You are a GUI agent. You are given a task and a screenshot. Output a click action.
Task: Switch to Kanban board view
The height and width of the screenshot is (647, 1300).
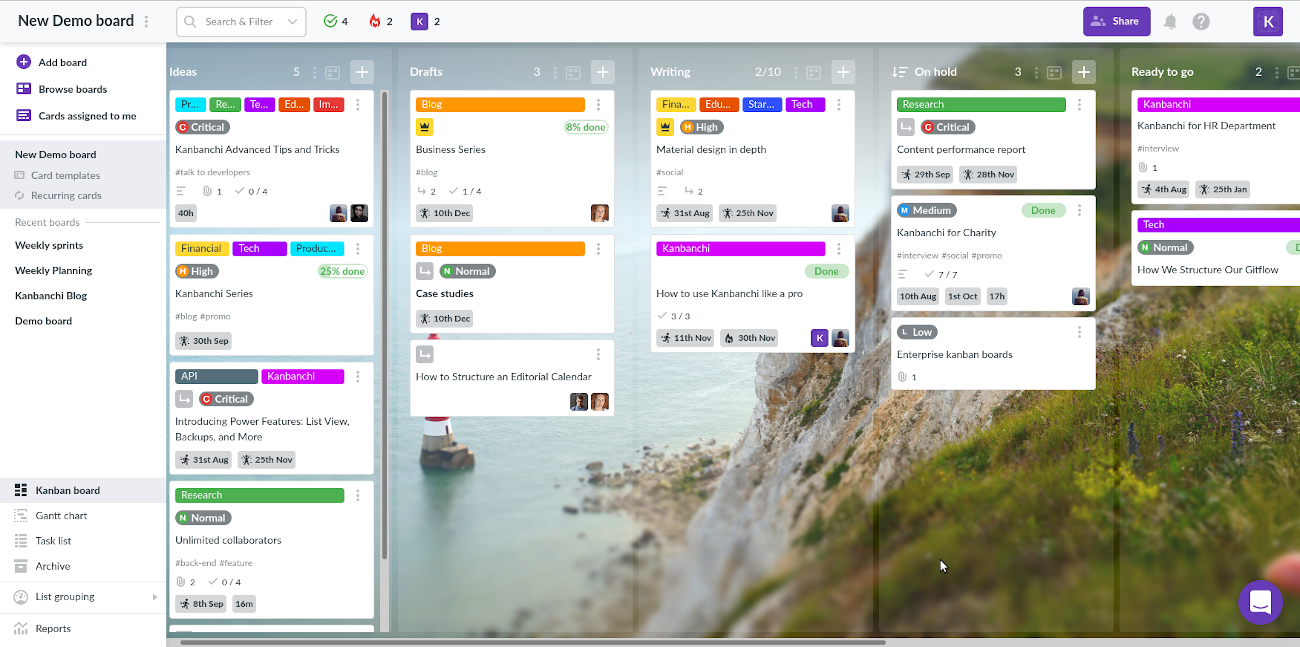coord(82,490)
